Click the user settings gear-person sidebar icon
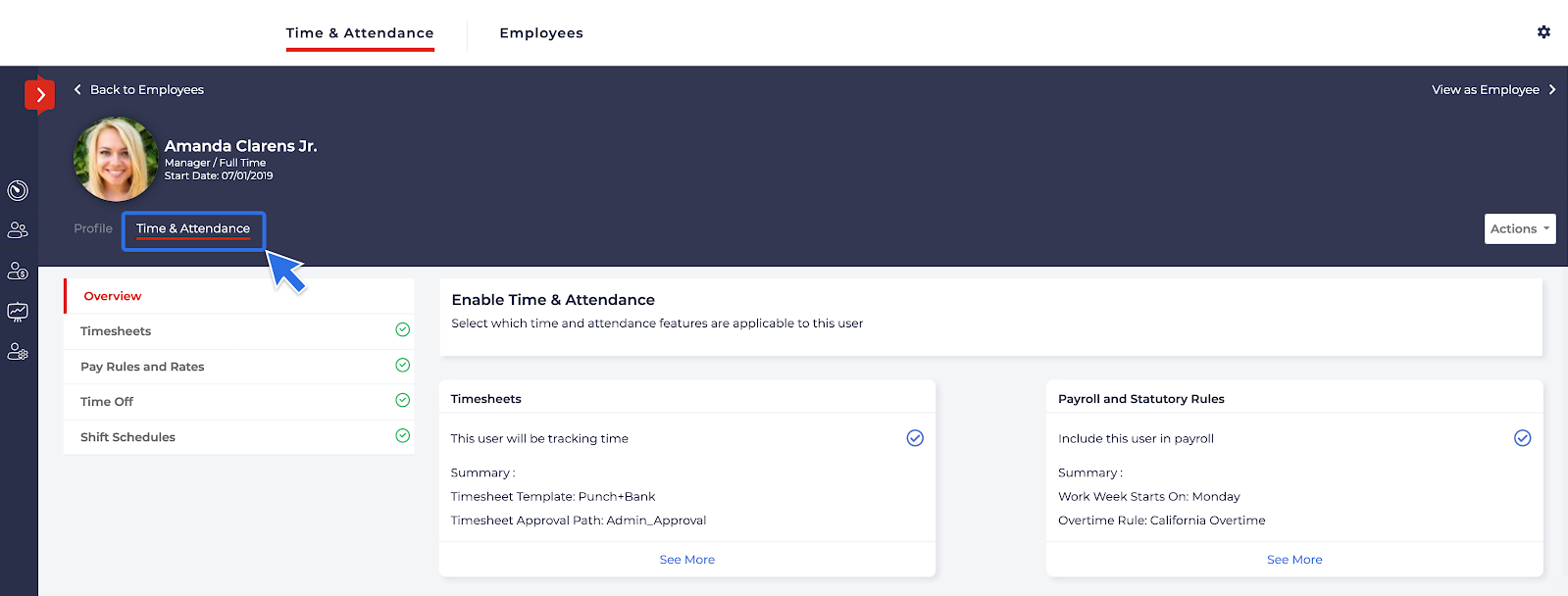The image size is (1568, 596). 18,352
